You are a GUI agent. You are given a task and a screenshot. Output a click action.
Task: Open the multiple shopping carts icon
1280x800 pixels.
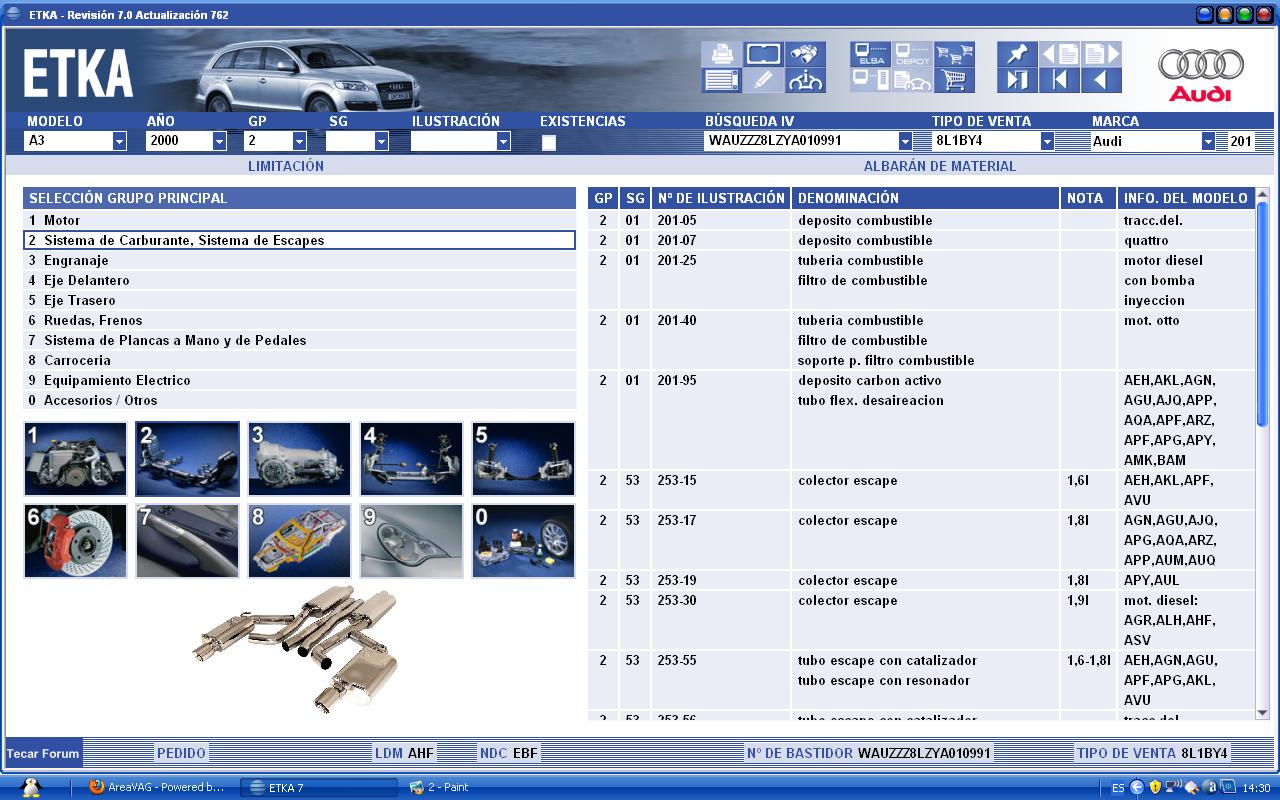[x=955, y=54]
